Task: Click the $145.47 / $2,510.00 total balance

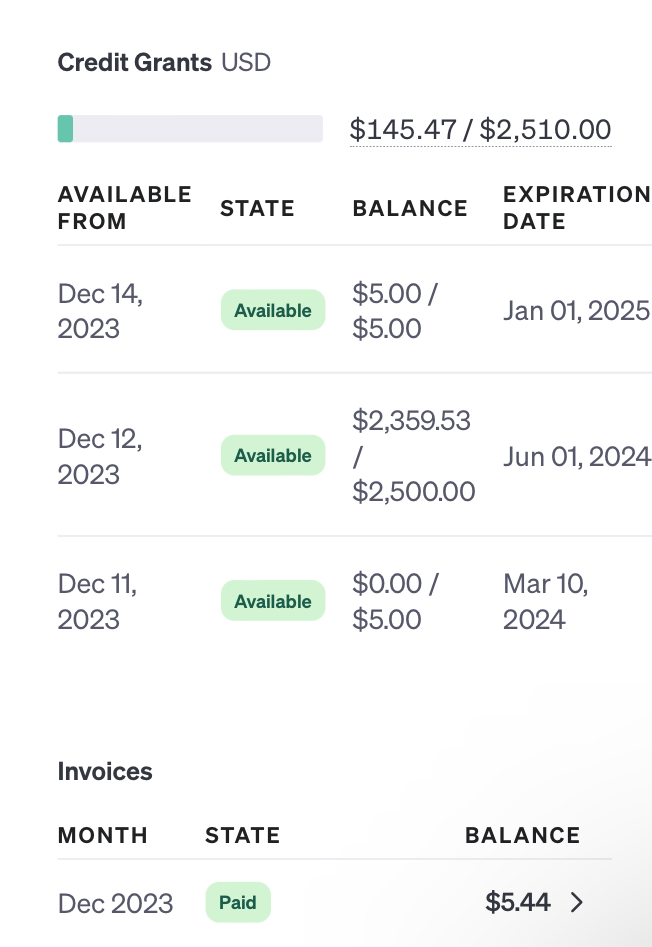Action: tap(481, 129)
